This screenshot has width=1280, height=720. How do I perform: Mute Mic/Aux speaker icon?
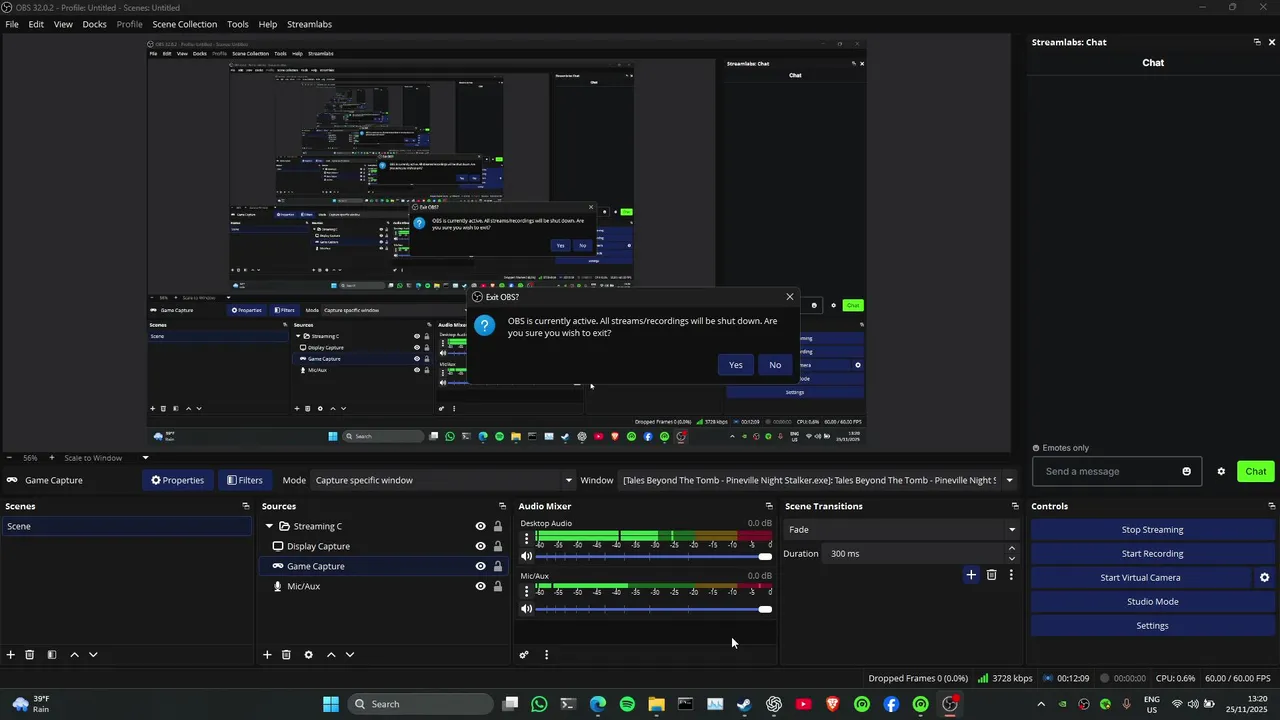pyautogui.click(x=526, y=609)
